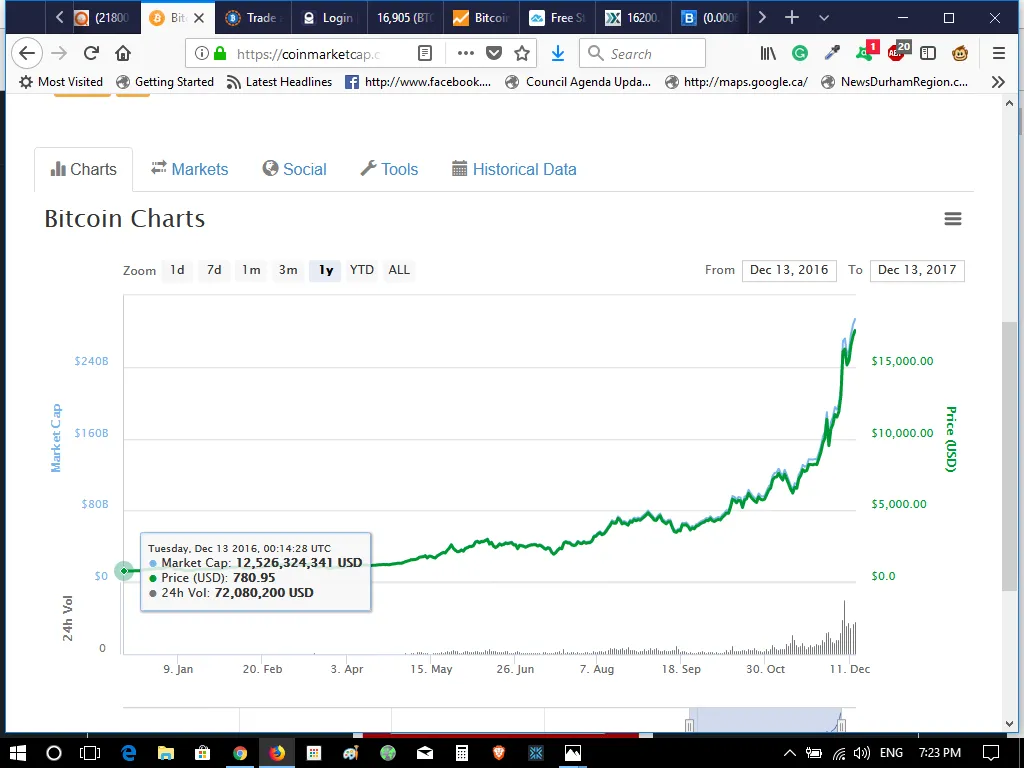Viewport: 1024px width, 768px height.
Task: Switch to the 16200 tab
Action: (x=633, y=18)
